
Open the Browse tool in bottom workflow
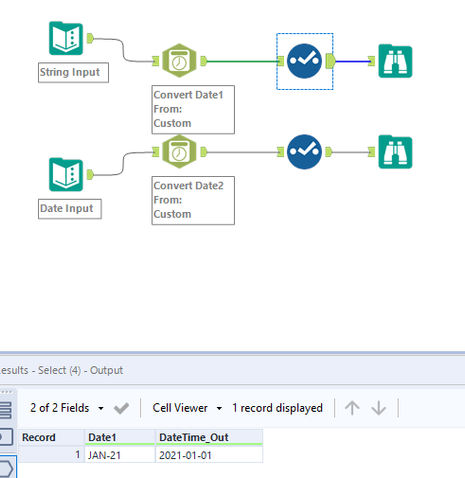coord(395,152)
